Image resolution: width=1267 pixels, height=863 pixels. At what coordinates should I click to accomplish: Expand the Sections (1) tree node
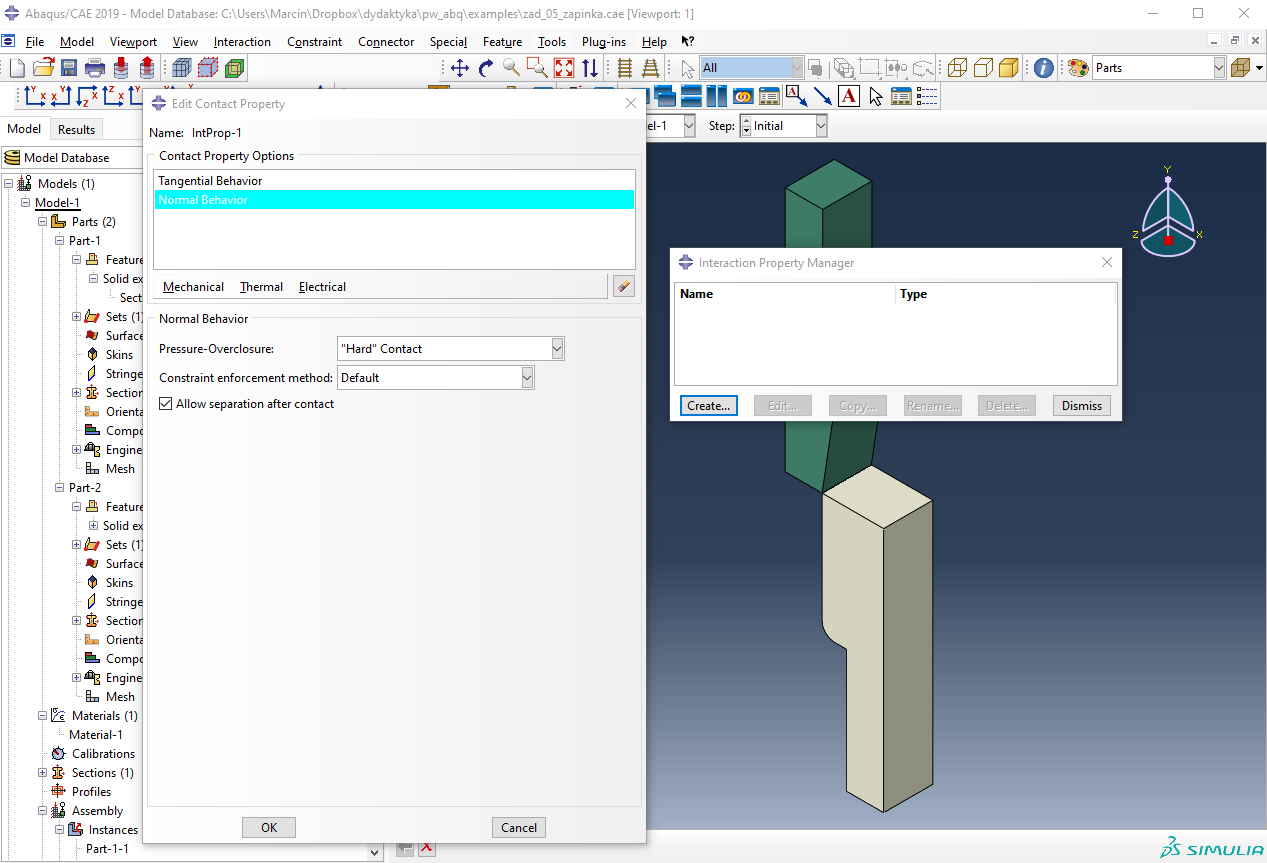[x=43, y=773]
